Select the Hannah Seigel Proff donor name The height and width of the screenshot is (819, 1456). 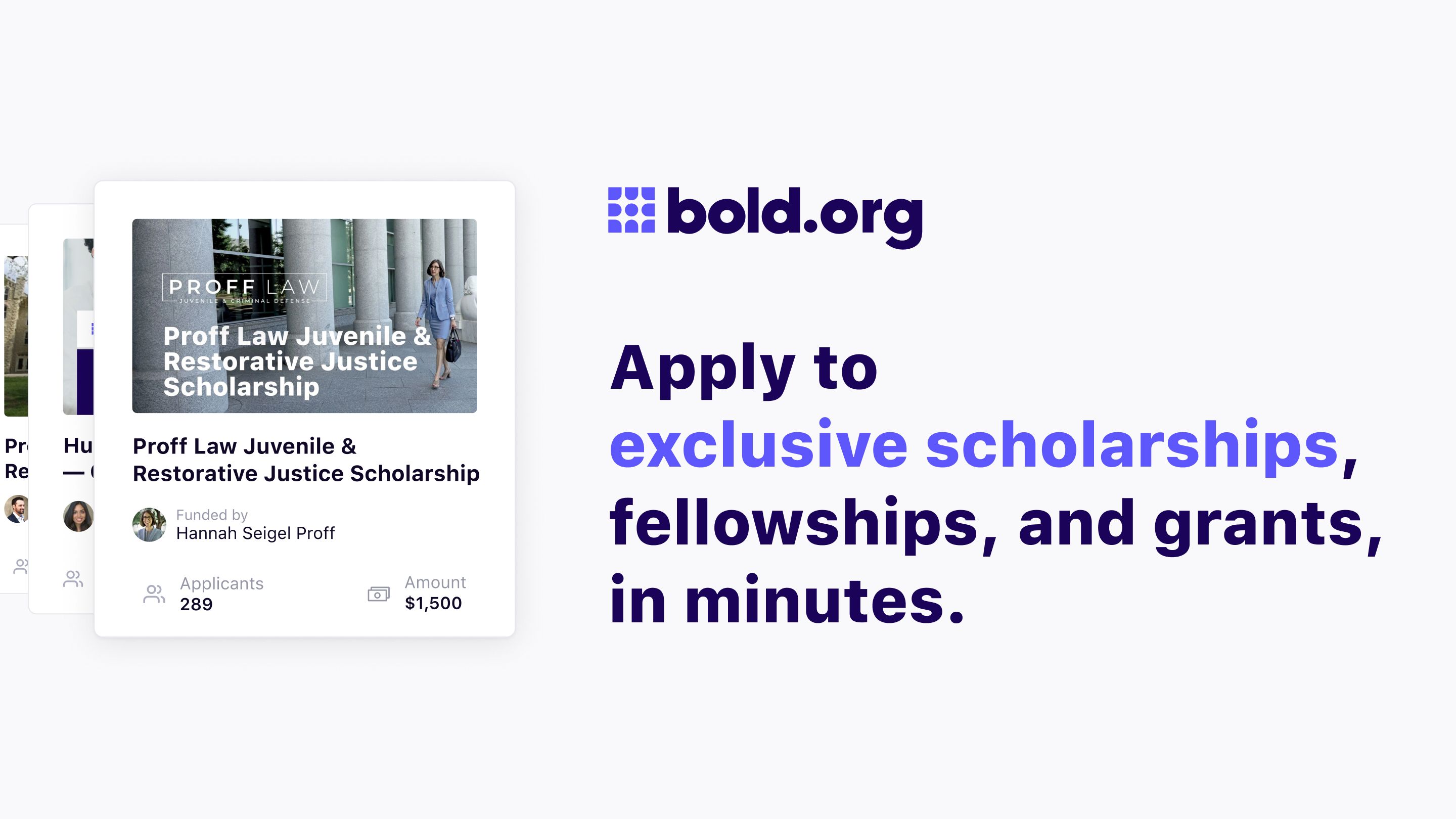pos(255,533)
